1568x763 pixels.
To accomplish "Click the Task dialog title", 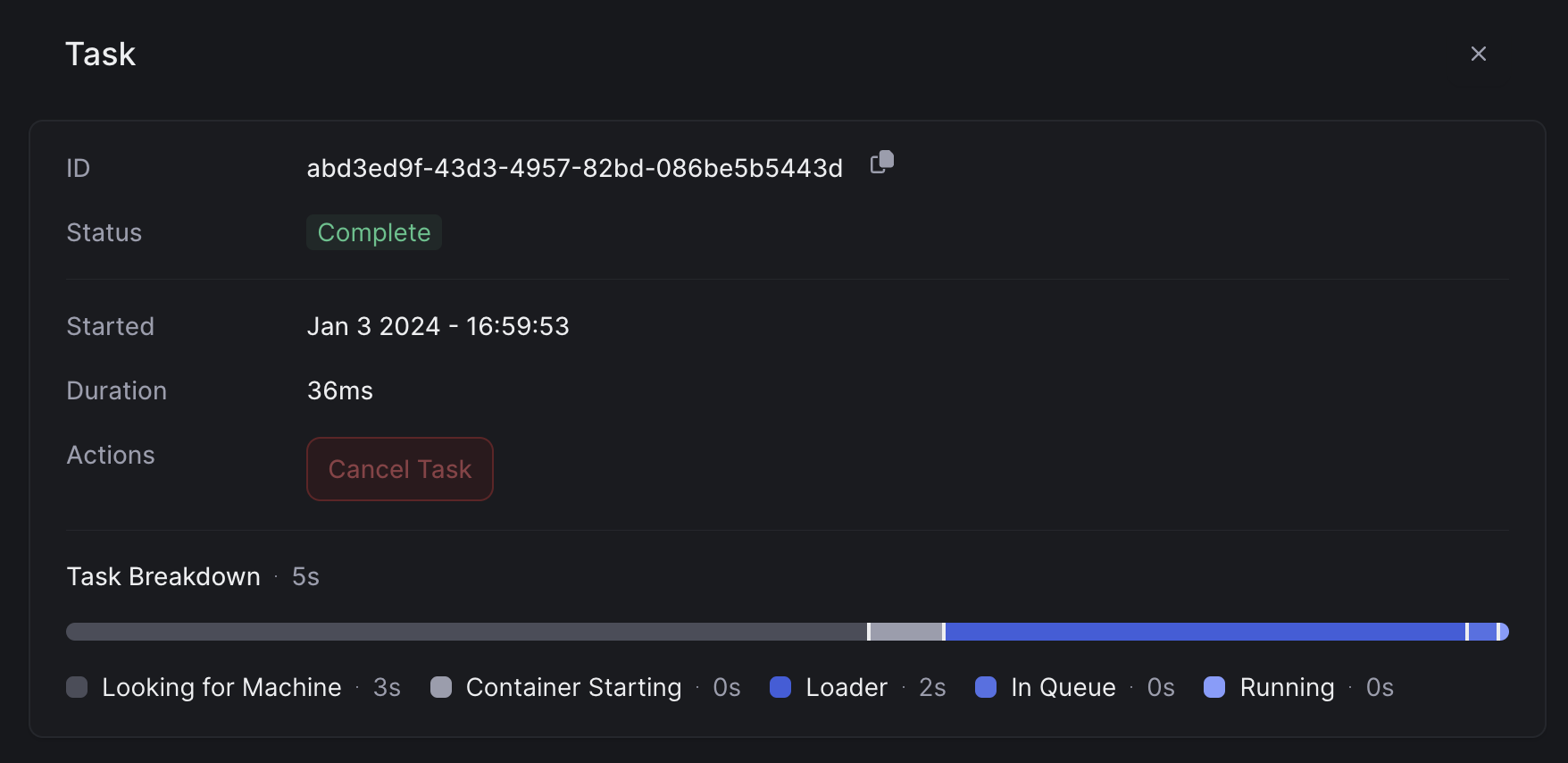I will pyautogui.click(x=100, y=54).
